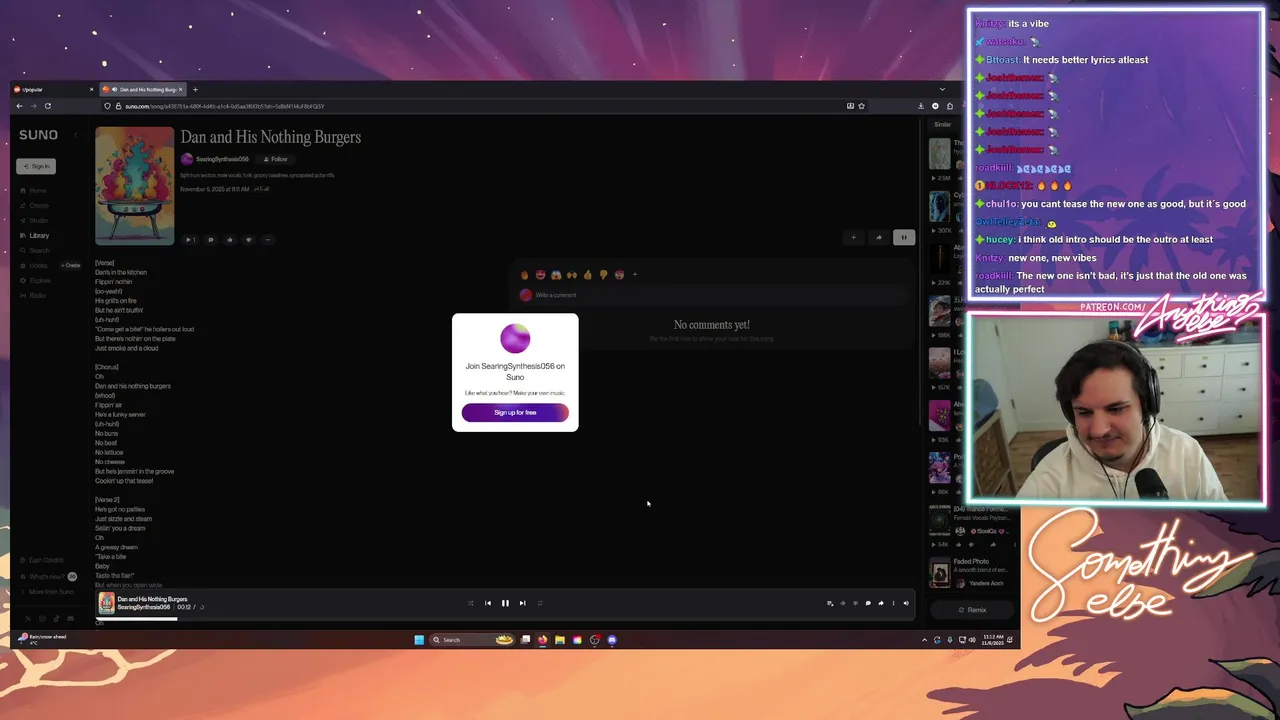Toggle shuffle in the bottom player
Screen dimensions: 1280x720
(471, 603)
